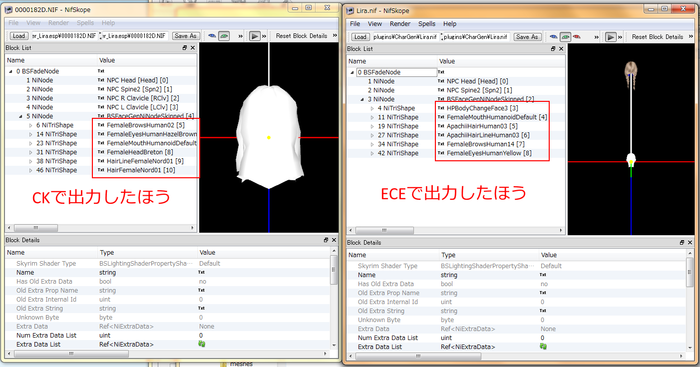Viewport: 700px width, 367px height.
Task: Collapse the 5 NiNode branch in left Block List
Action: tap(21, 116)
